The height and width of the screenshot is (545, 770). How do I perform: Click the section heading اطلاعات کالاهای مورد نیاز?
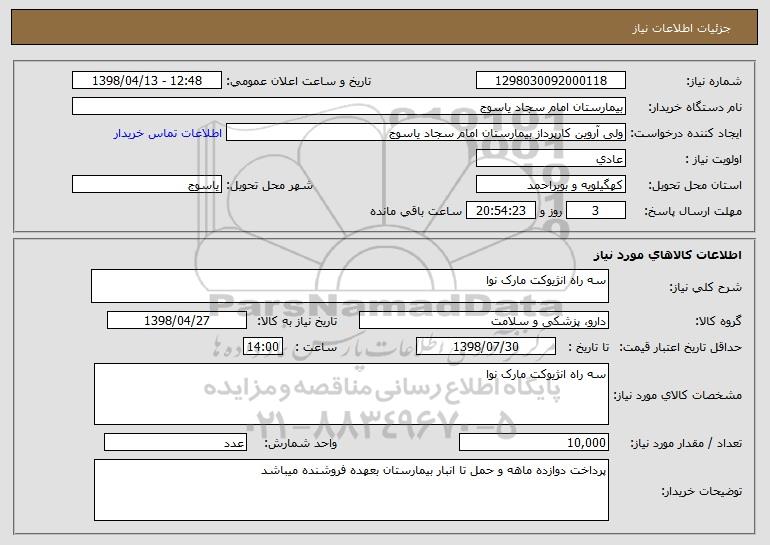[667, 255]
